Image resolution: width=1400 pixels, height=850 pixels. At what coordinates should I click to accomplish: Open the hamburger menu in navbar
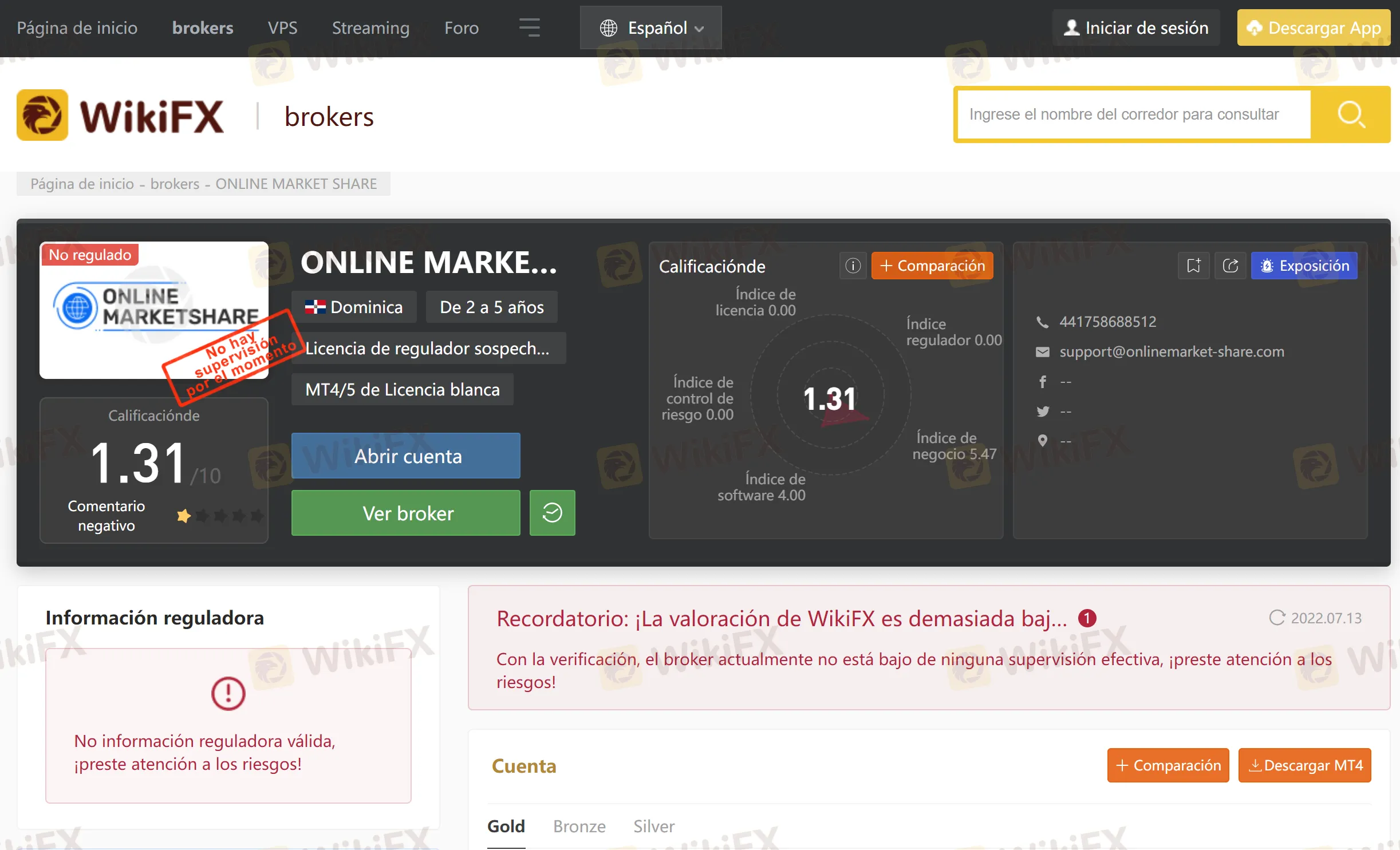(x=529, y=27)
